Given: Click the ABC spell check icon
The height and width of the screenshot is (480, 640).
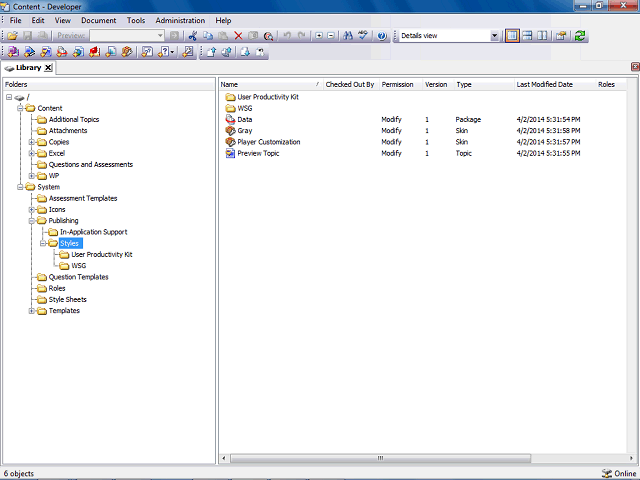Looking at the screenshot, I should [363, 36].
